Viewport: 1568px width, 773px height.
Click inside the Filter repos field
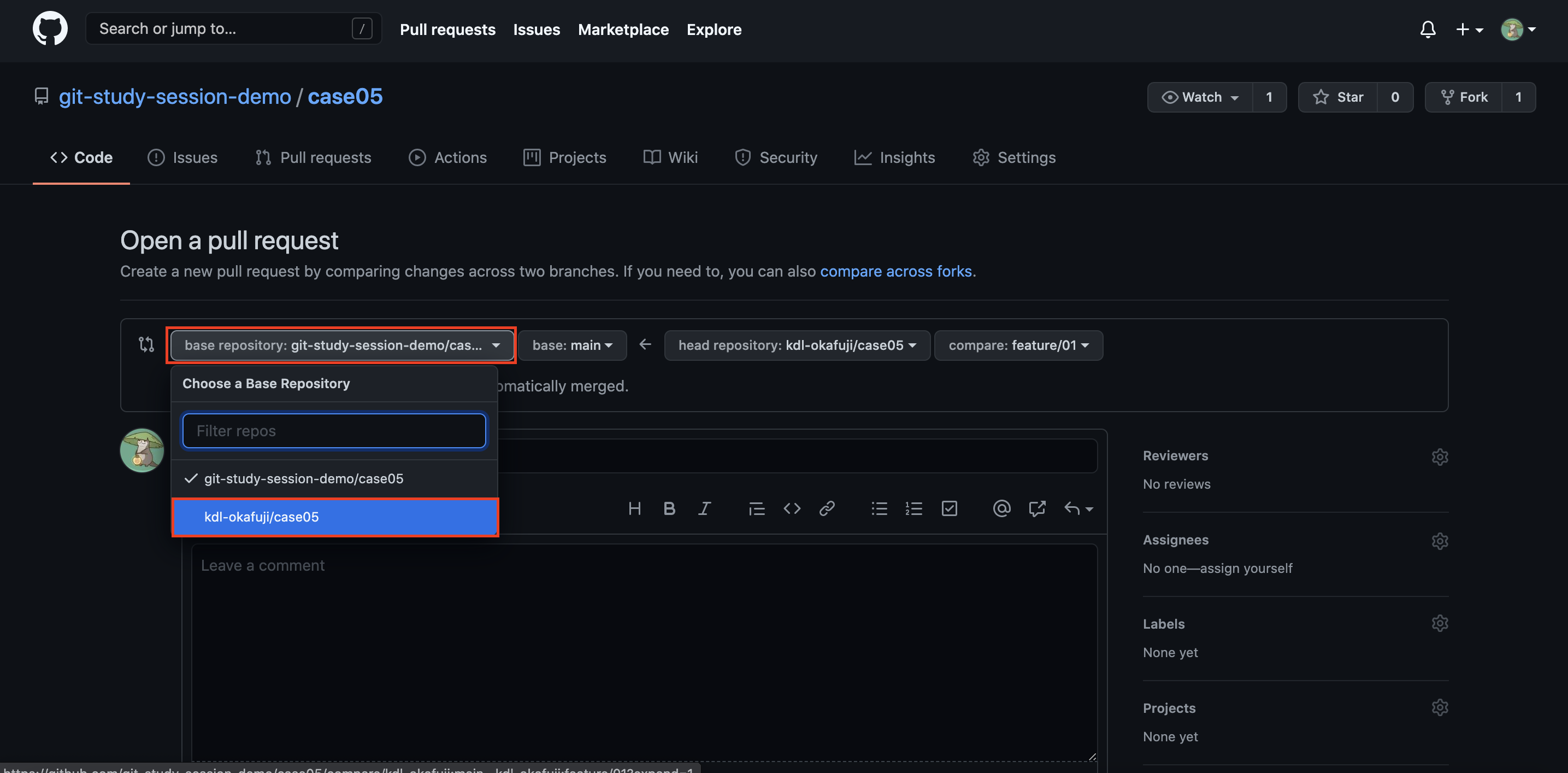[334, 431]
